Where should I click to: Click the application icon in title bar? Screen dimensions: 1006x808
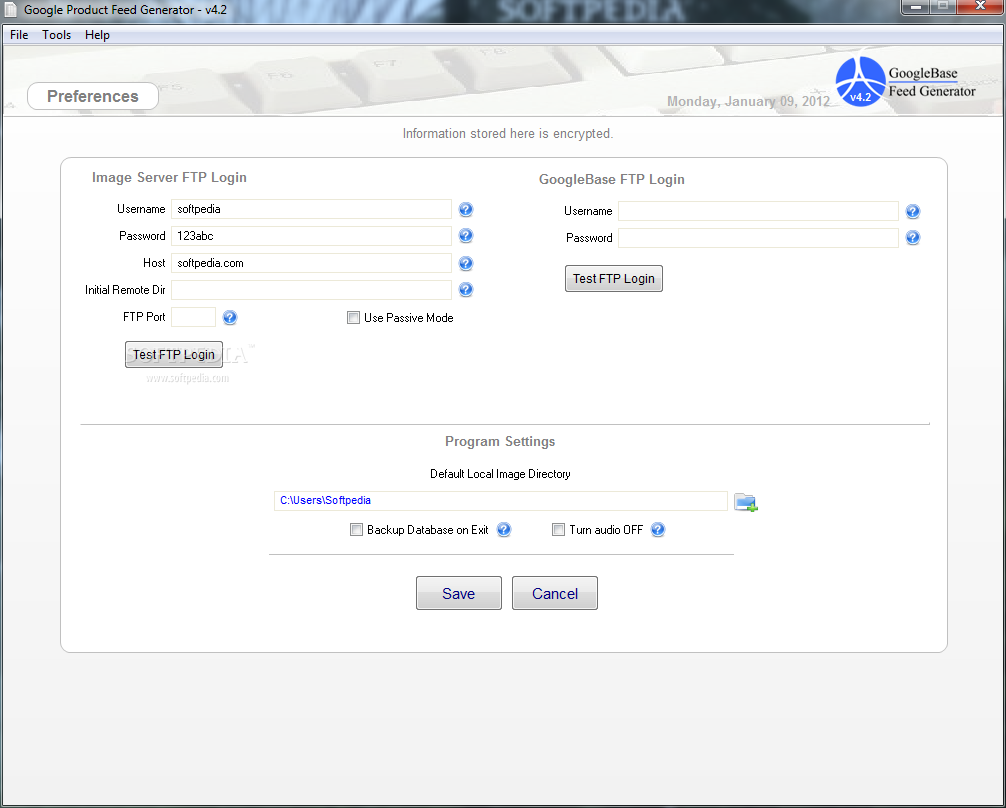point(11,10)
